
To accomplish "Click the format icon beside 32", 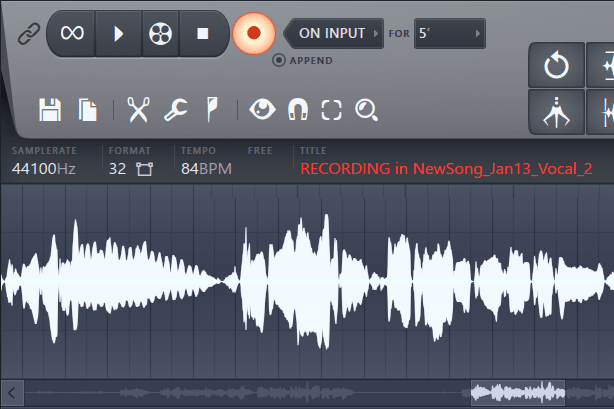I will 144,169.
